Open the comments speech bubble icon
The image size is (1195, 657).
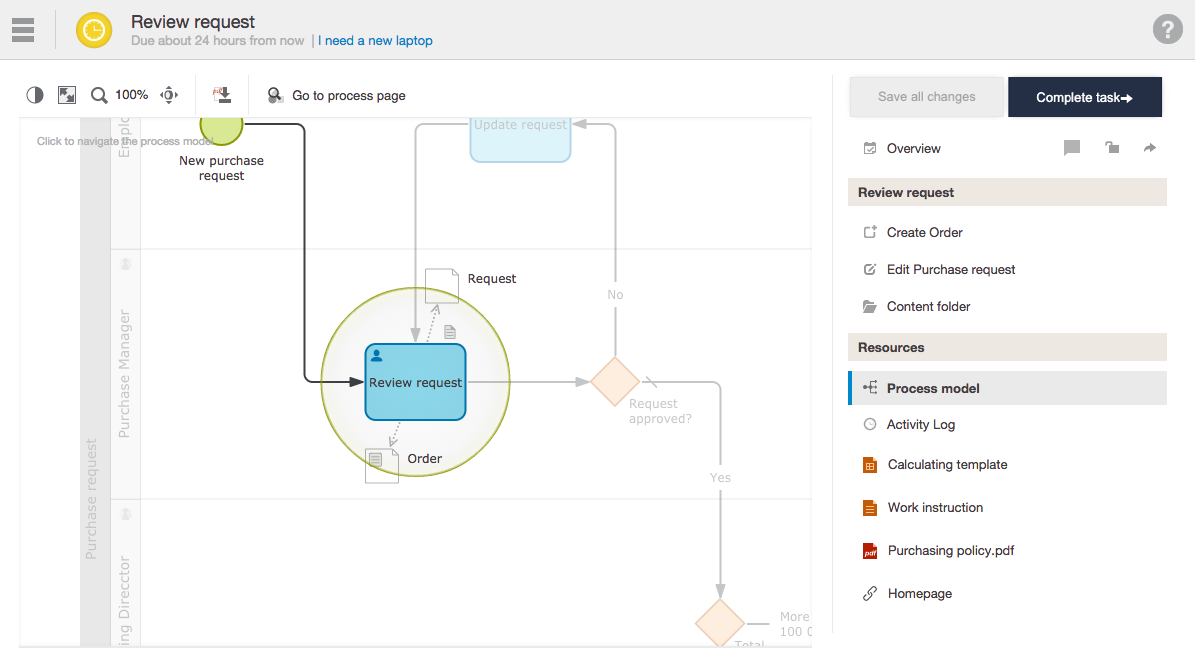pyautogui.click(x=1072, y=148)
